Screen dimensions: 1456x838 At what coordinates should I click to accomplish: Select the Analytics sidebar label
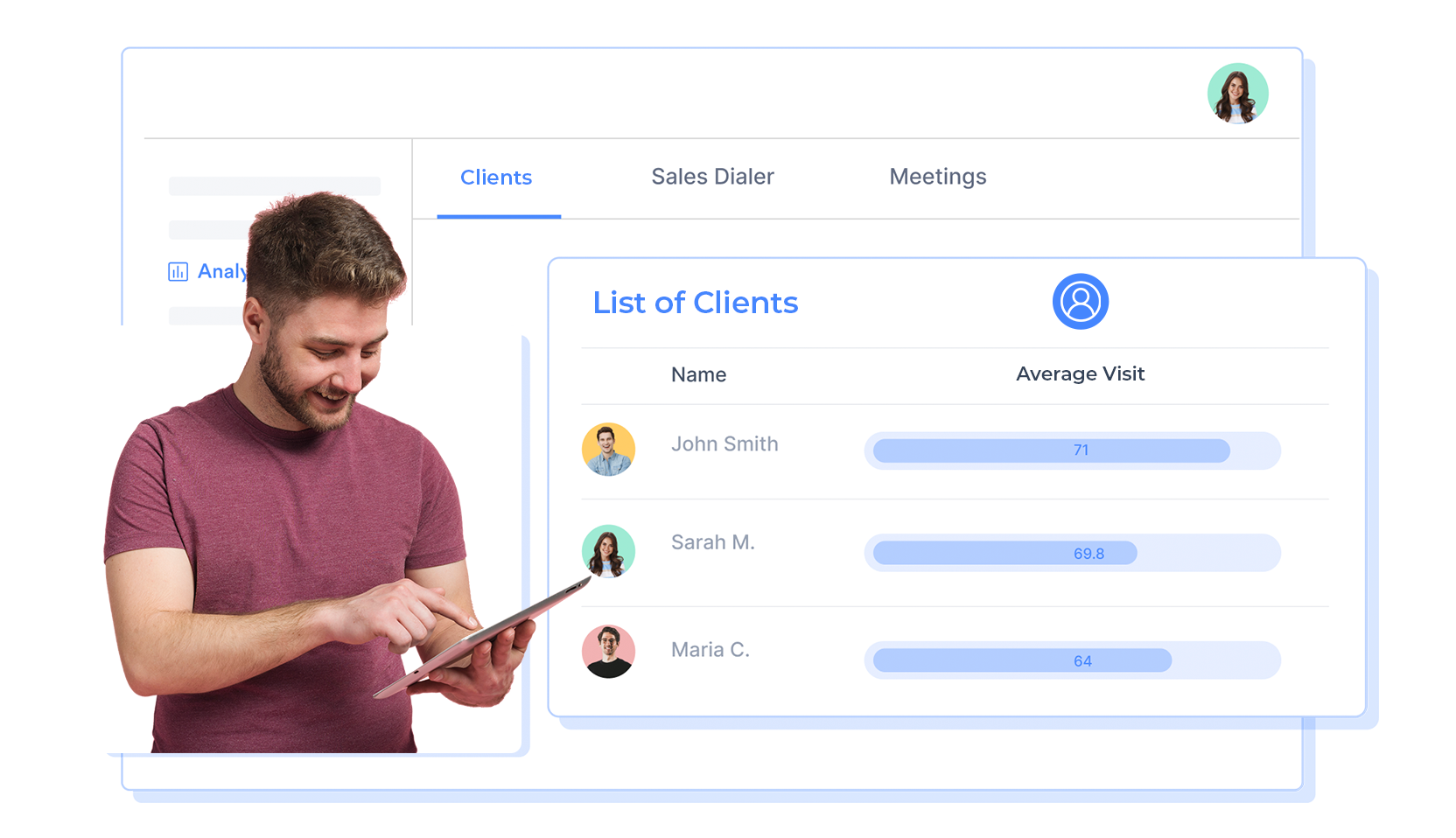[221, 272]
